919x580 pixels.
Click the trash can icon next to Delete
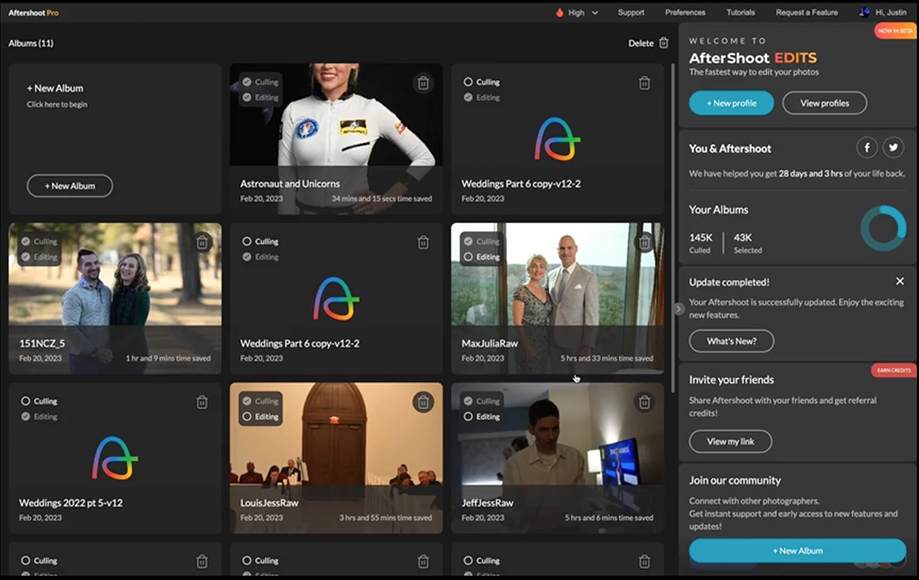664,43
